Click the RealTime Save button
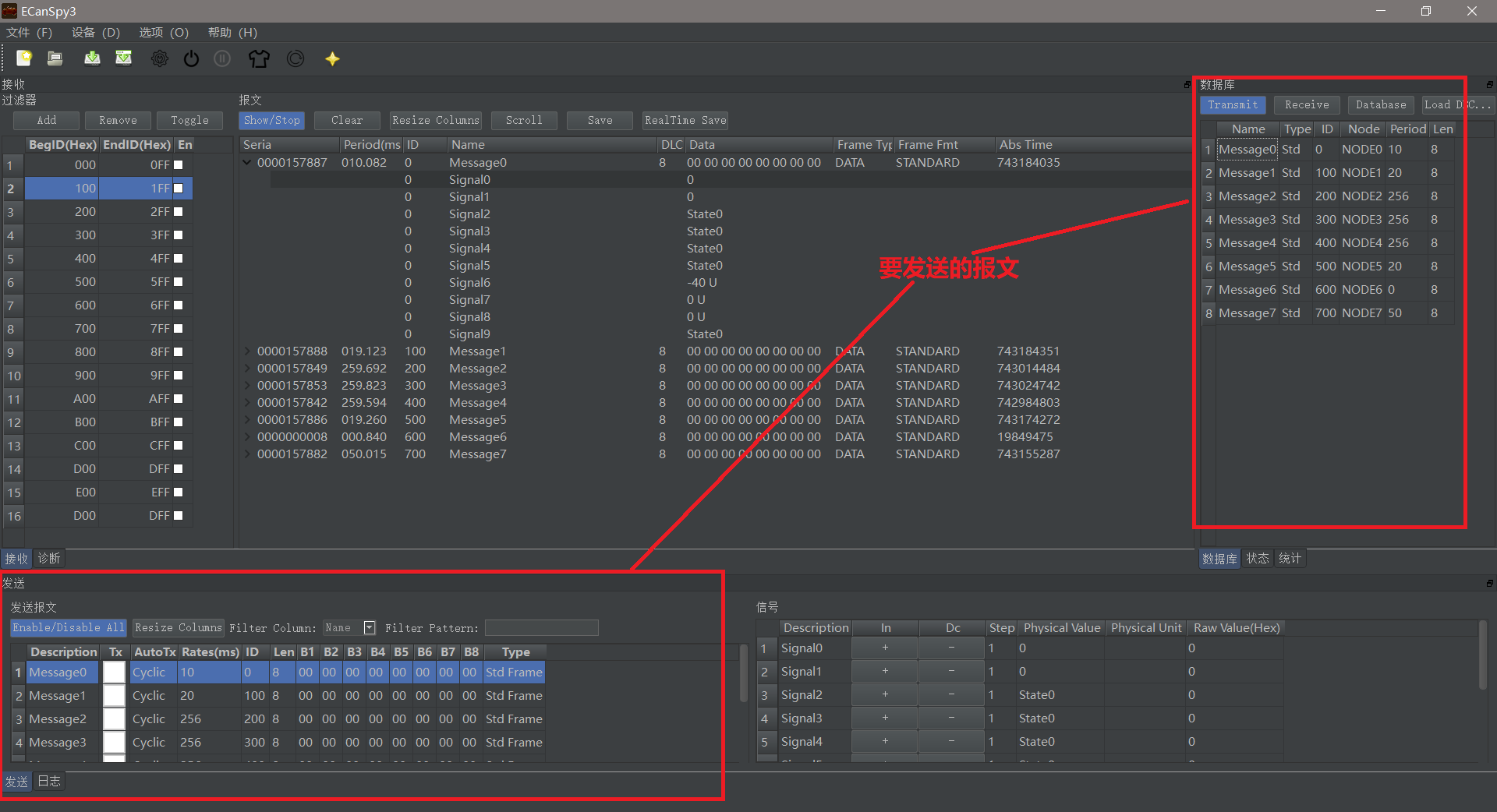Image resolution: width=1497 pixels, height=812 pixels. click(685, 120)
